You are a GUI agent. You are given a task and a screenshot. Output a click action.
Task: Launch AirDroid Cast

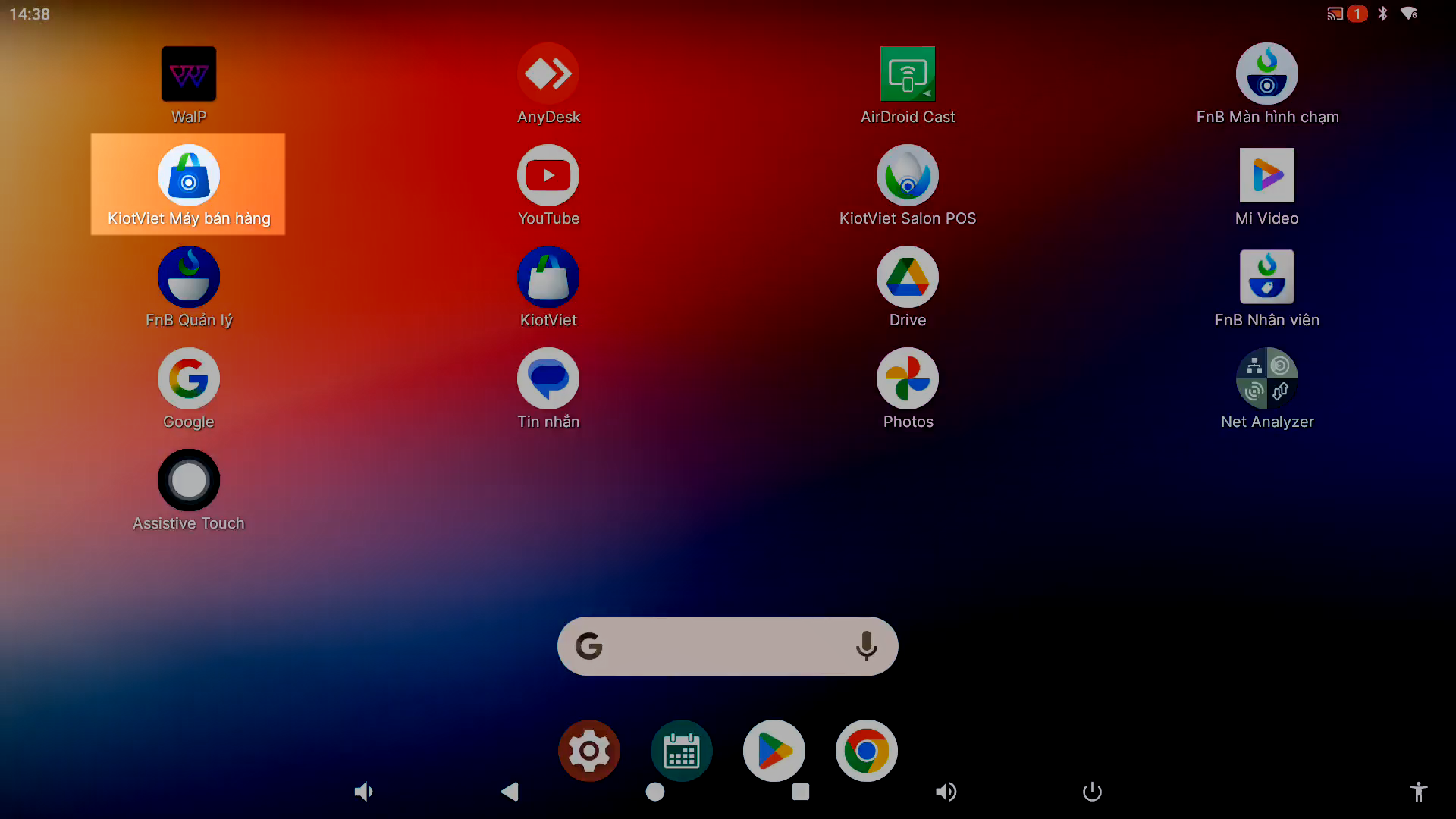point(908,74)
